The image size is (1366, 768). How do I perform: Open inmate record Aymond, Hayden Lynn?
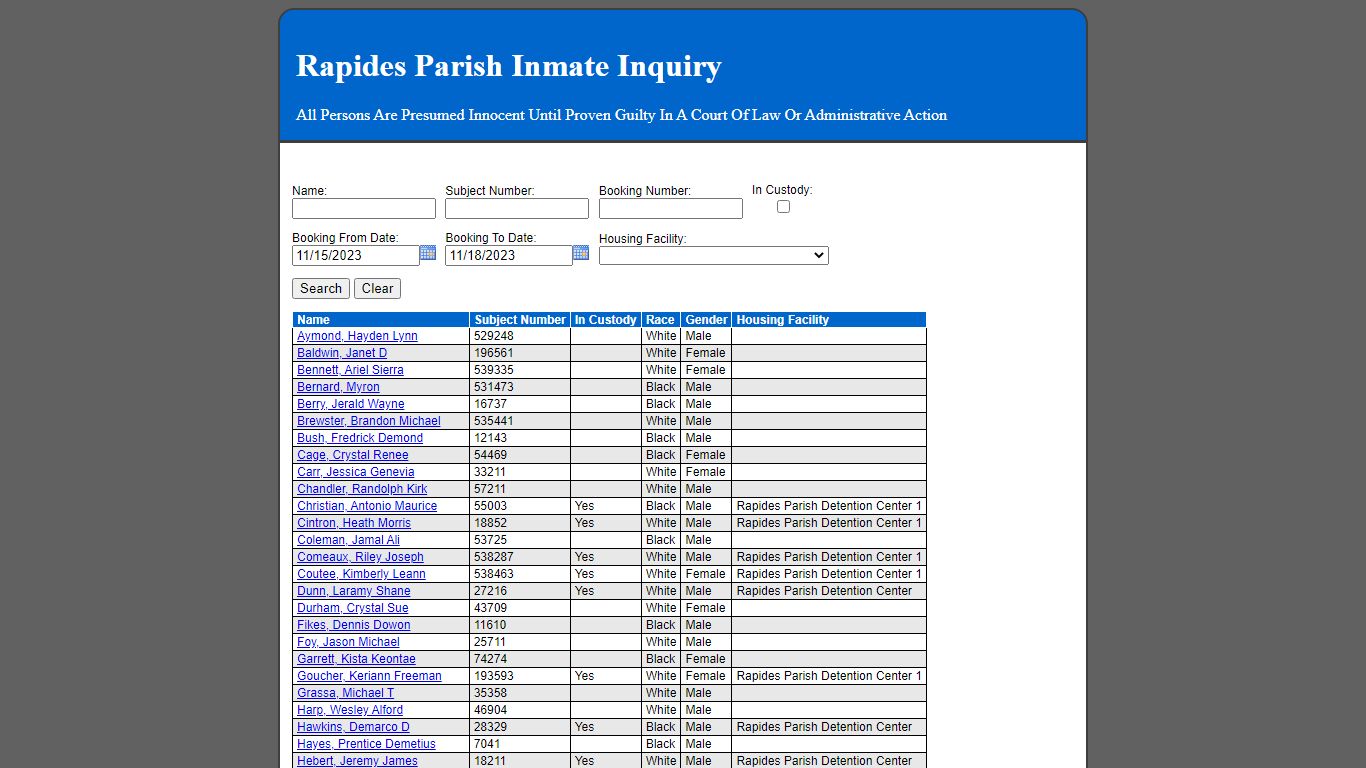[x=357, y=336]
